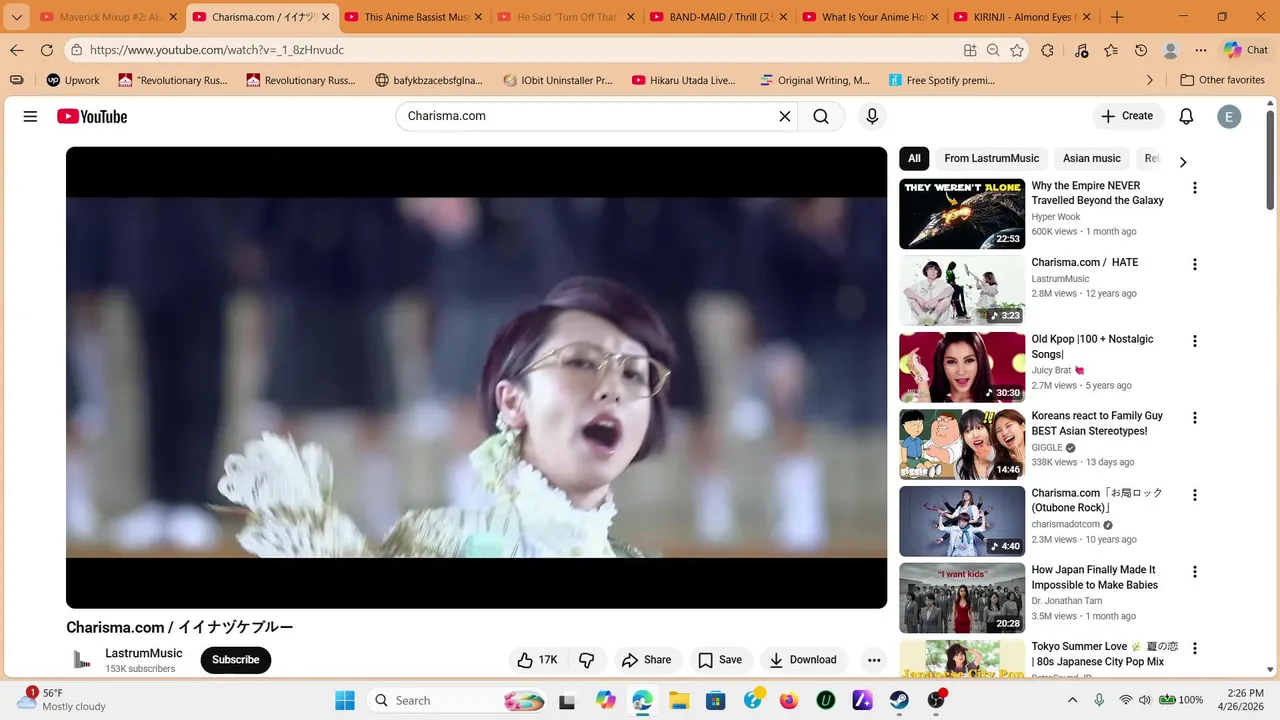Open the Create menu button
The image size is (1280, 720).
coord(1127,116)
